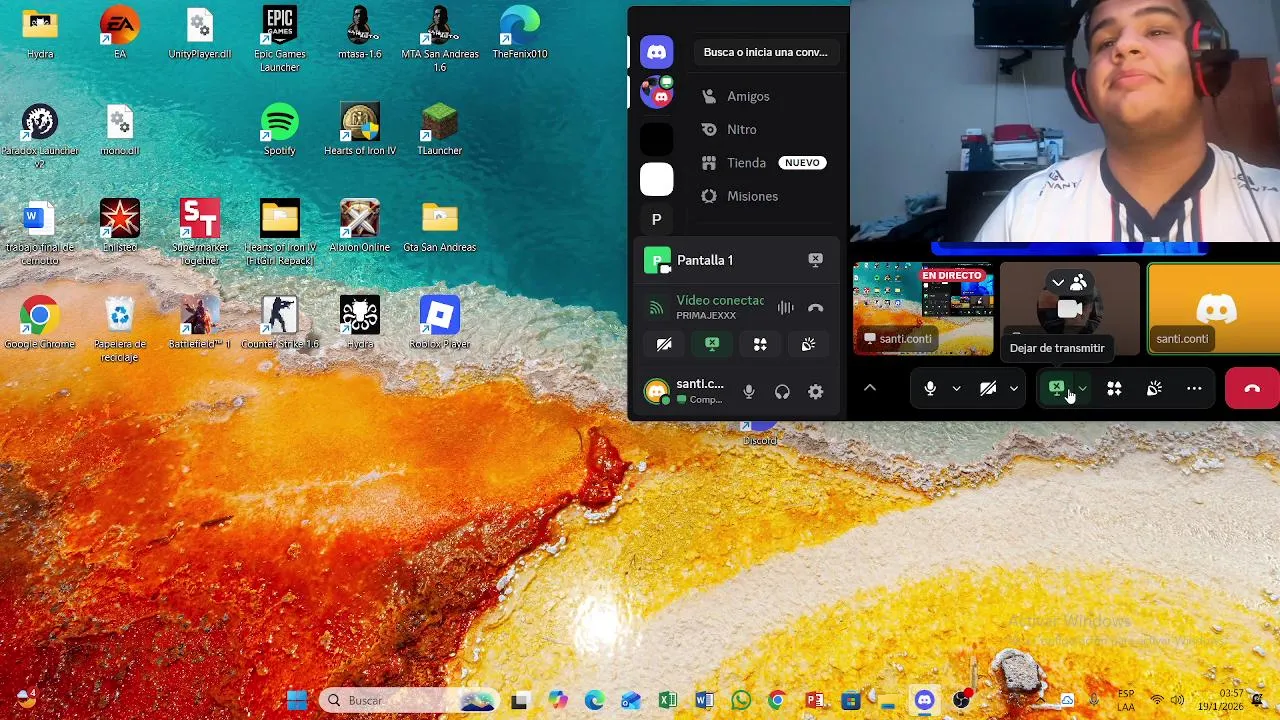Click 'Dejar de transmitir' stop streaming button
This screenshot has height=720, width=1280.
point(1057,388)
